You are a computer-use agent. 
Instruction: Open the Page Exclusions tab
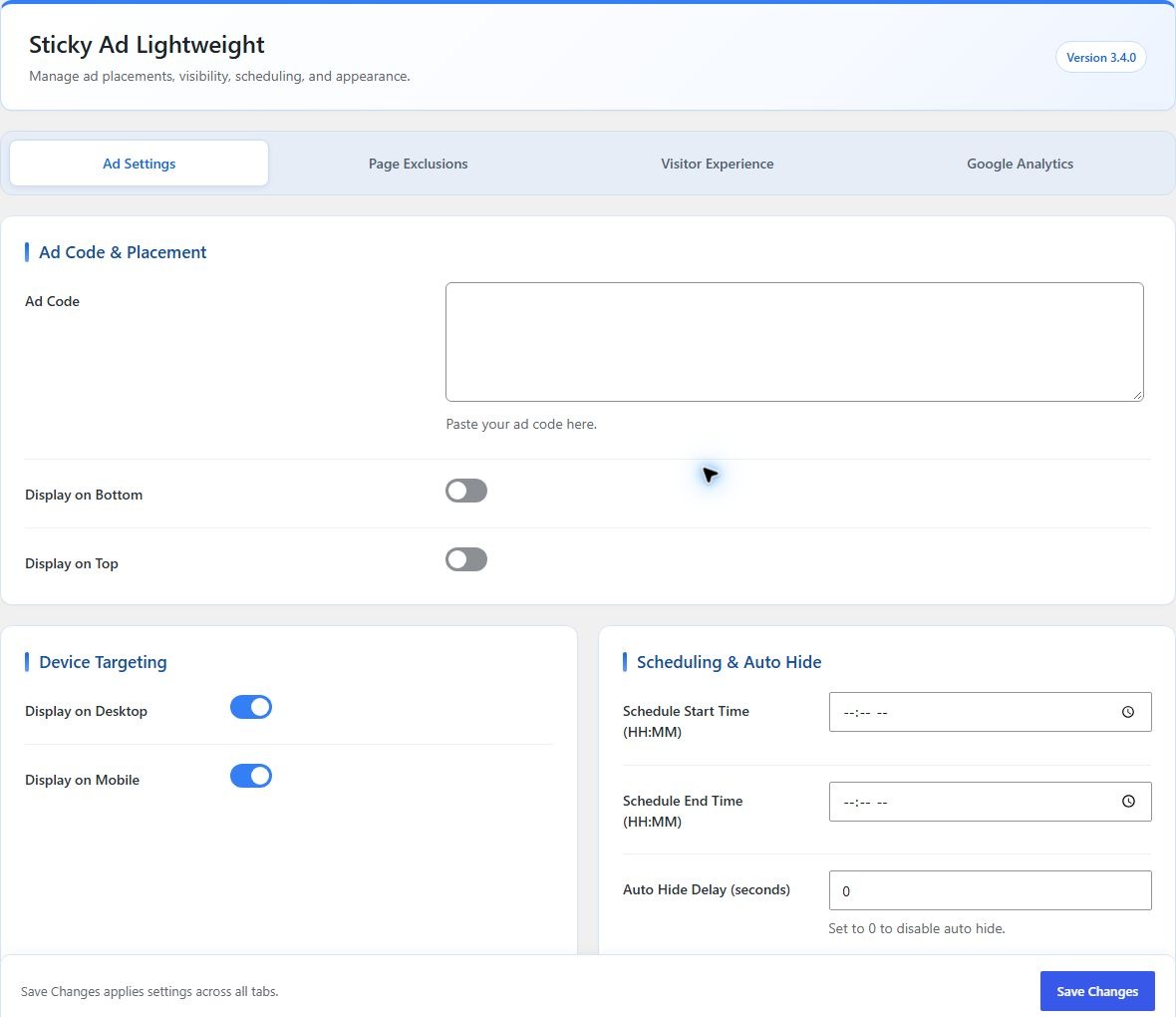tap(418, 163)
